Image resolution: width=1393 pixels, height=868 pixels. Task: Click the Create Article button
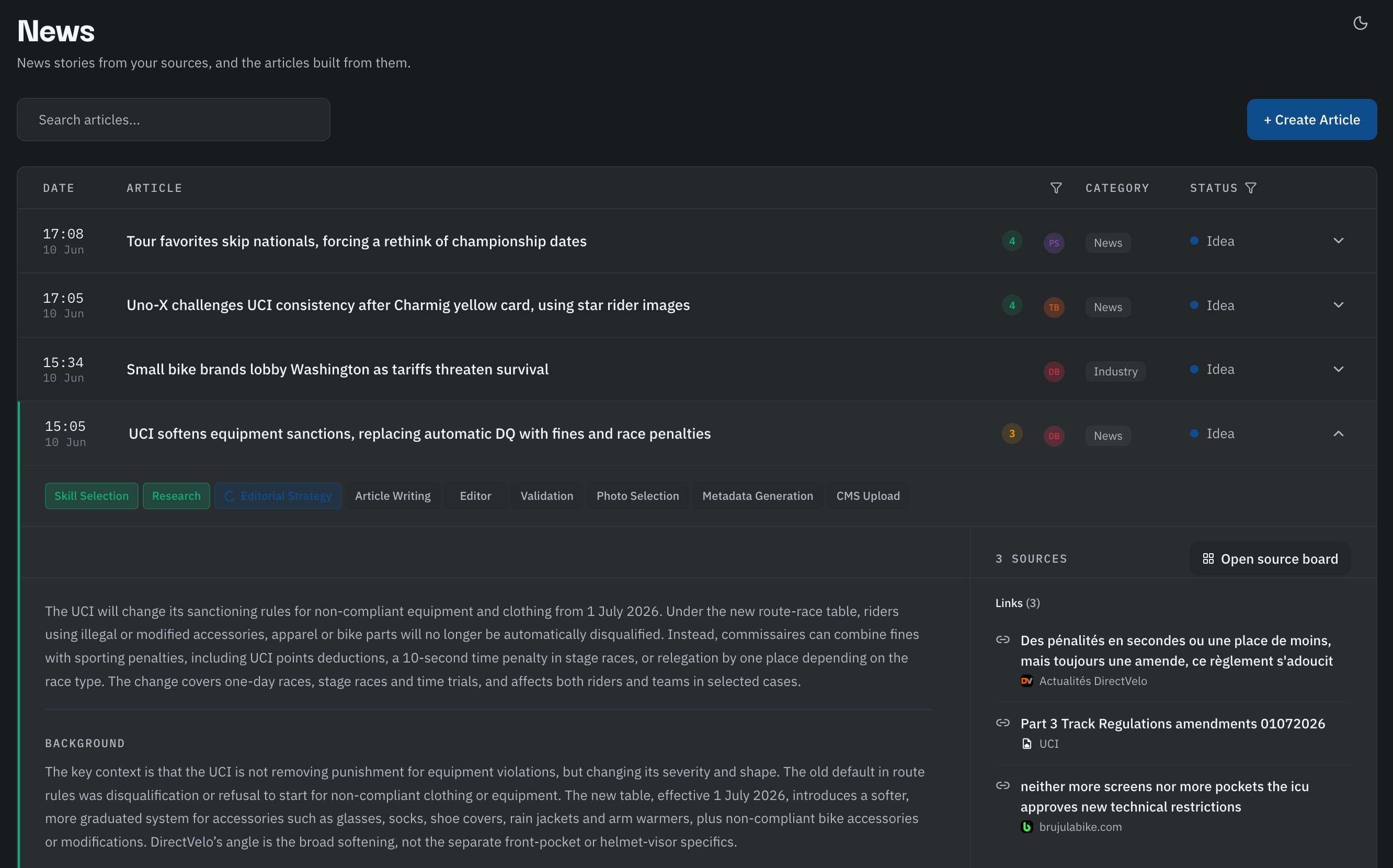pyautogui.click(x=1311, y=120)
